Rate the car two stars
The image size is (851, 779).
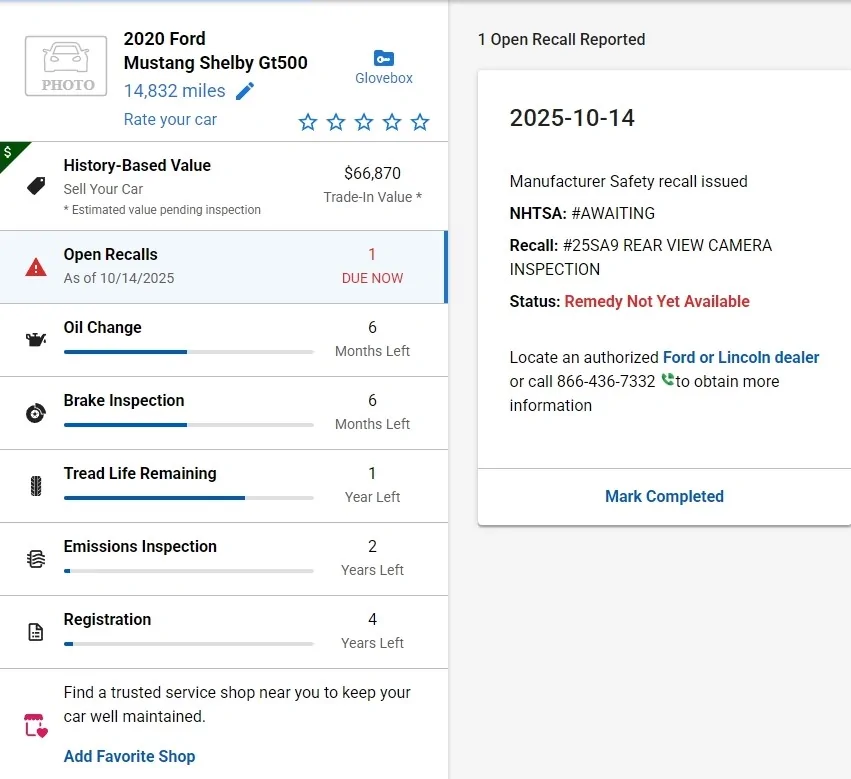[336, 122]
